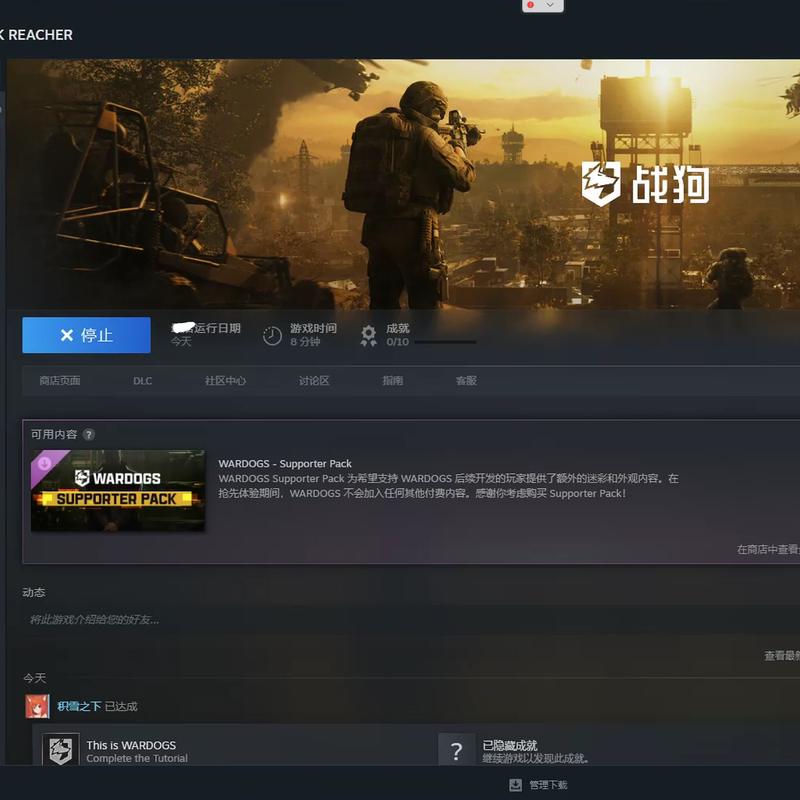Click the 游戏时间 8 分钟 playtime text
The image size is (800, 800).
click(x=313, y=335)
